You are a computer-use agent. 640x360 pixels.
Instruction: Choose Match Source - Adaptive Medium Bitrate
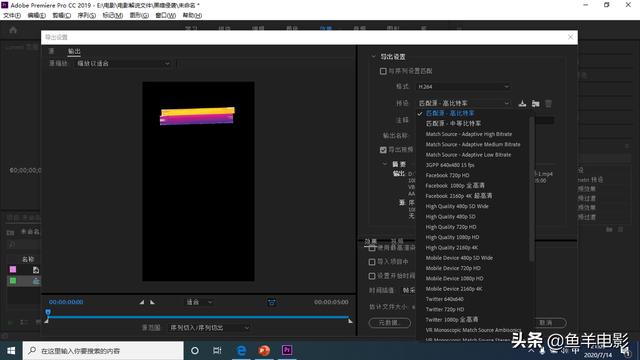click(473, 144)
